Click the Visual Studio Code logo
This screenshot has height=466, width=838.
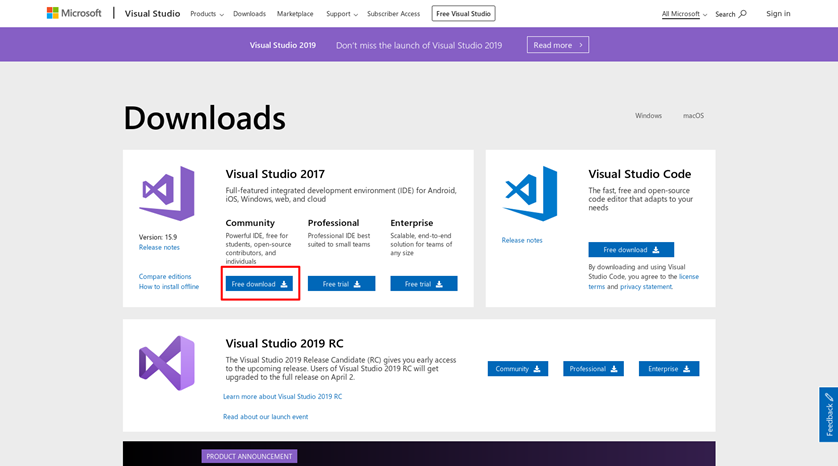[x=530, y=193]
